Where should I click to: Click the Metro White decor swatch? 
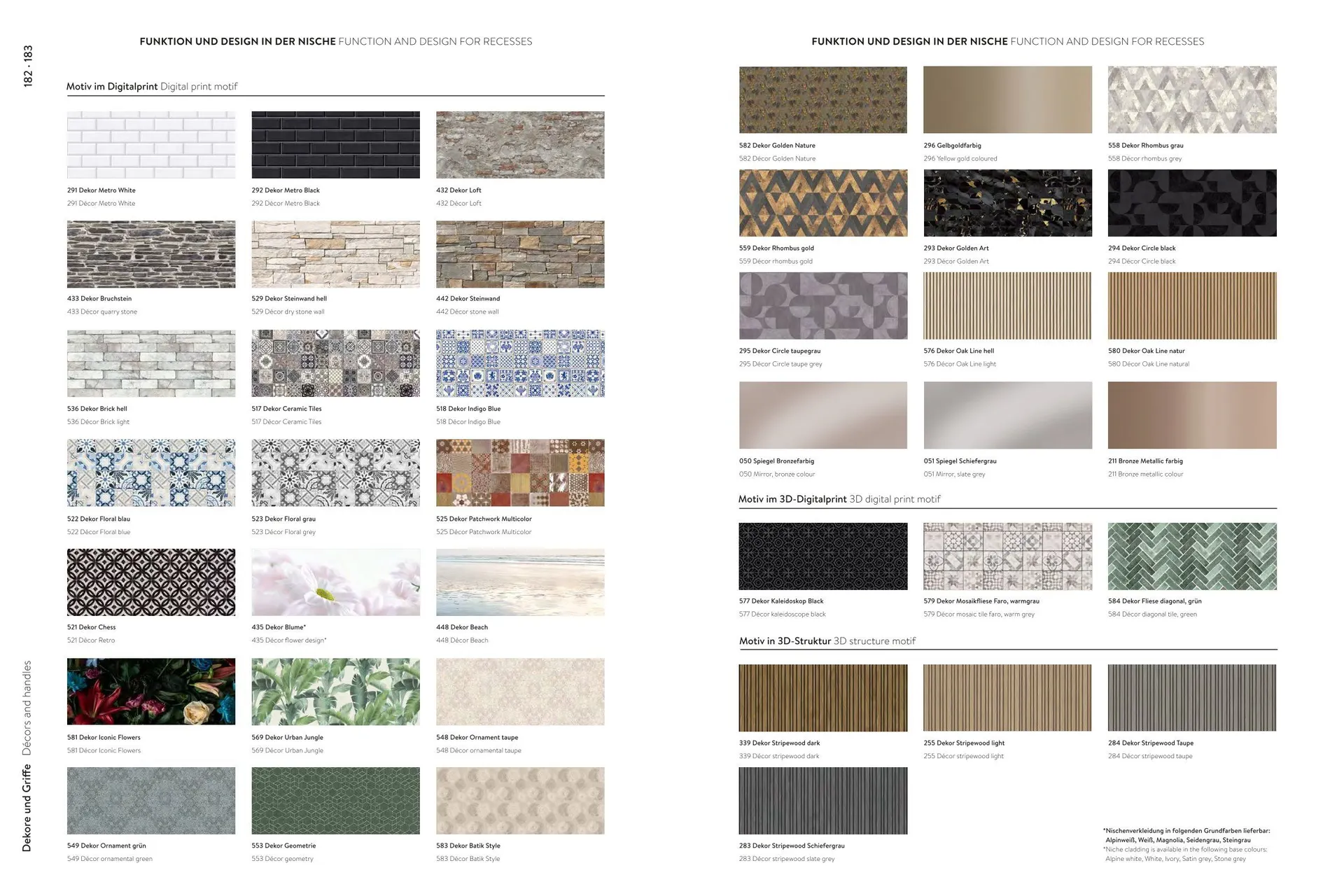click(151, 145)
